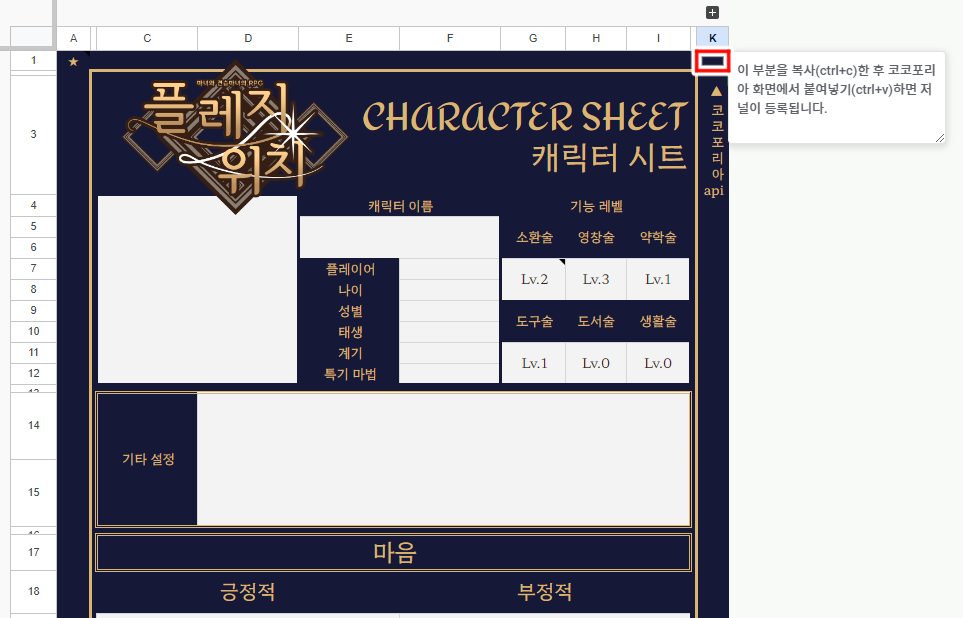Select column D header
Viewport: 963px width, 618px height.
click(x=248, y=38)
